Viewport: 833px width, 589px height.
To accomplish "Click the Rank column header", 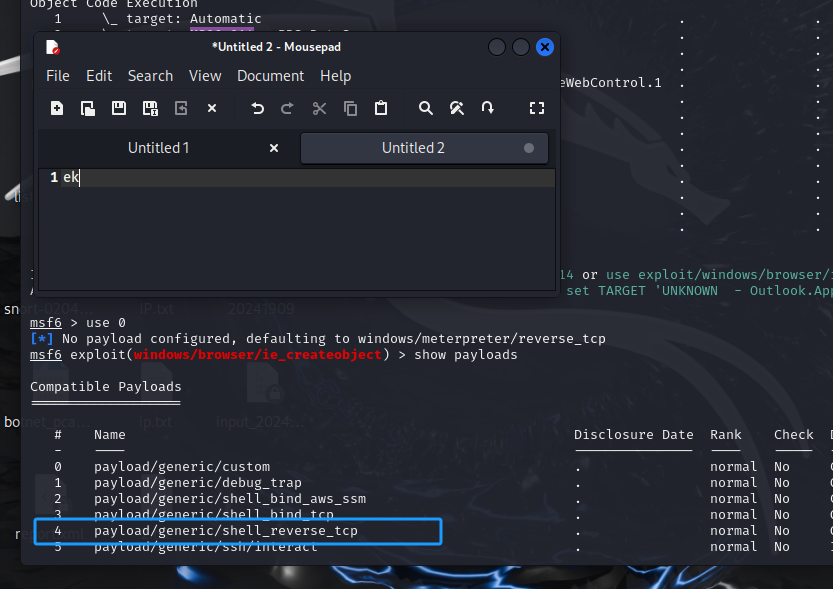I will pyautogui.click(x=726, y=435).
